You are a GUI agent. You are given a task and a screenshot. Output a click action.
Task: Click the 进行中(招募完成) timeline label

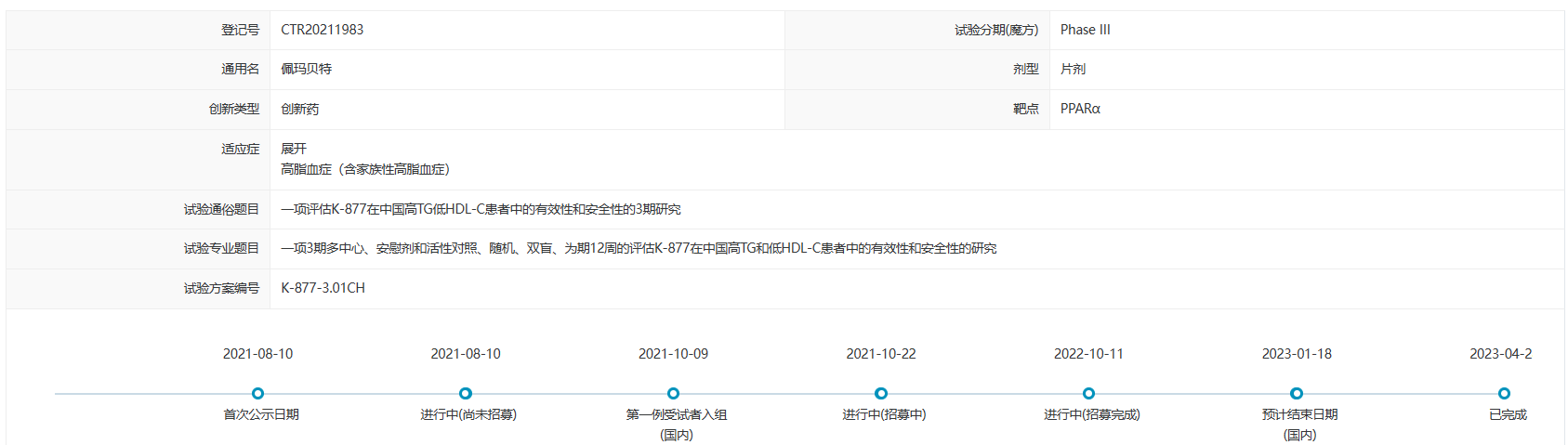(x=1092, y=414)
